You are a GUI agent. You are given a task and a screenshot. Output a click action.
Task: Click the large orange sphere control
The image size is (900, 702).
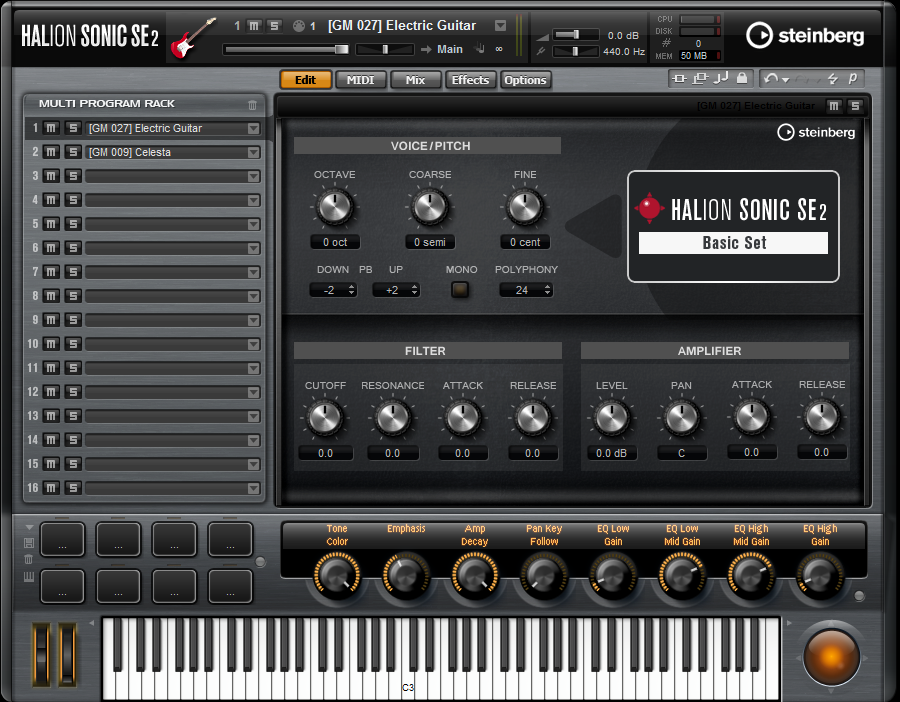coord(832,654)
